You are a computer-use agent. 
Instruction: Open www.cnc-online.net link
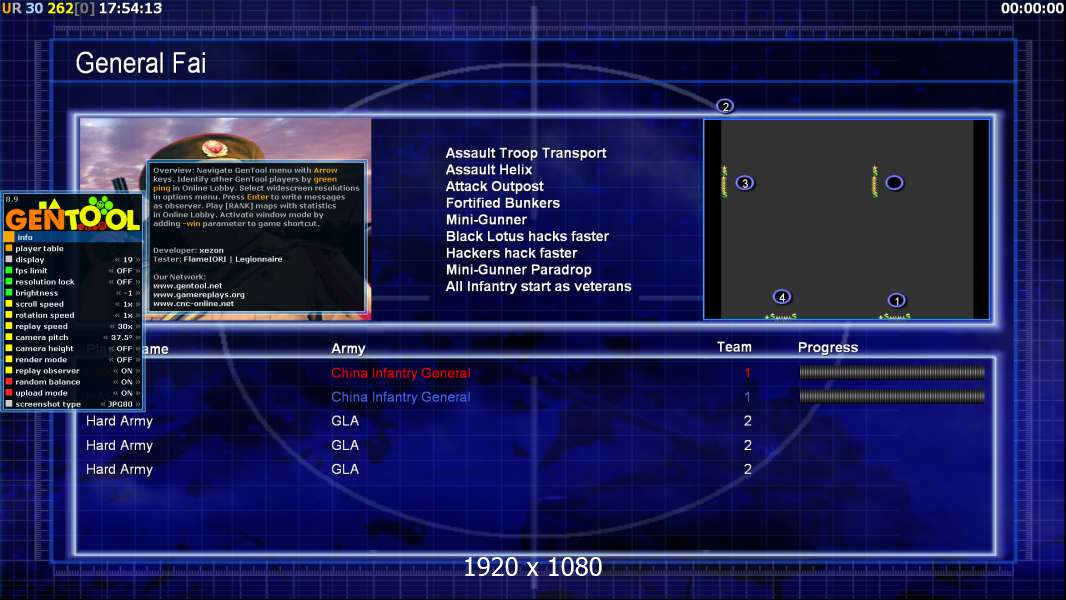click(x=193, y=304)
